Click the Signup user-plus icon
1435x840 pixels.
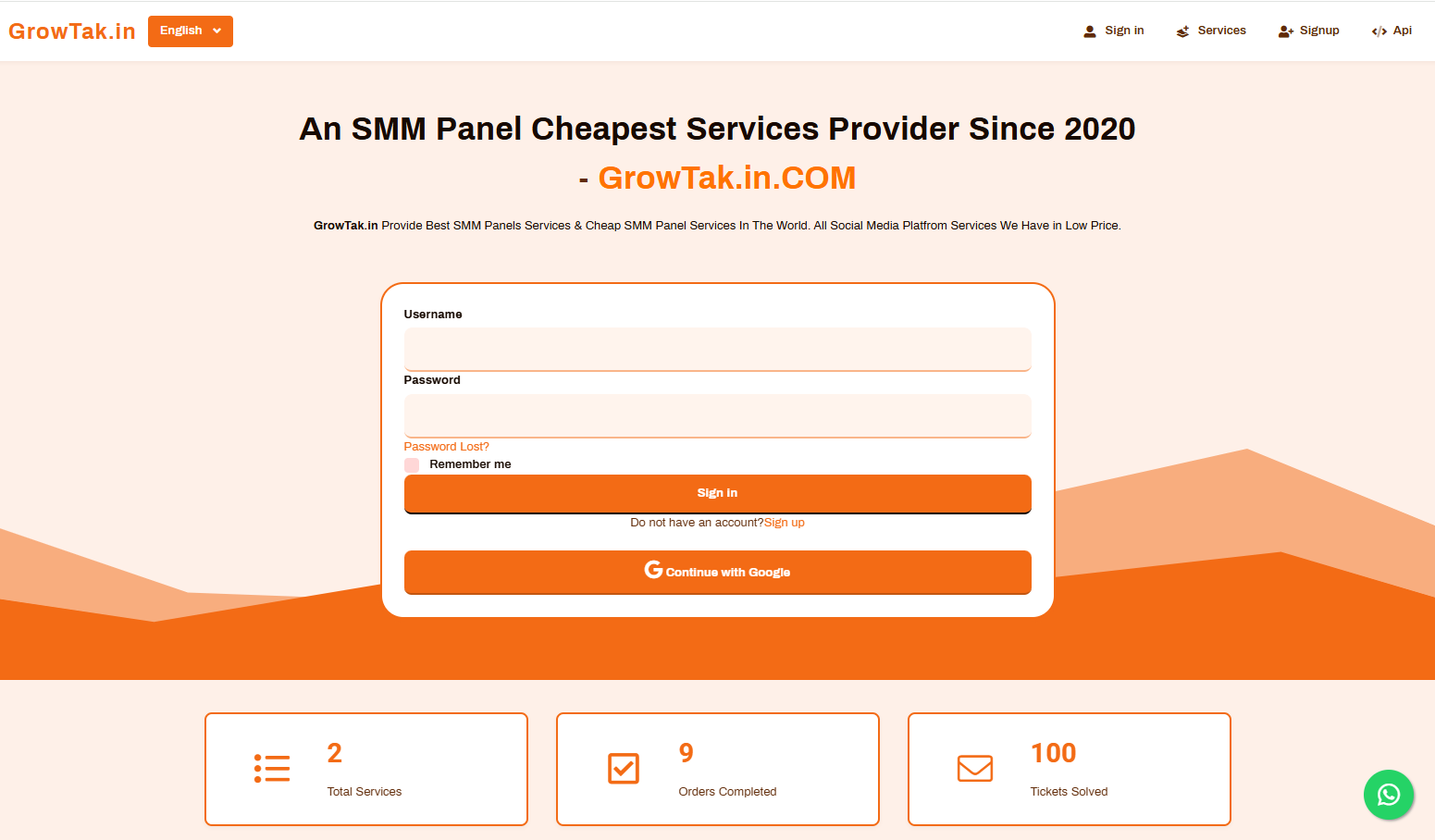click(x=1285, y=31)
